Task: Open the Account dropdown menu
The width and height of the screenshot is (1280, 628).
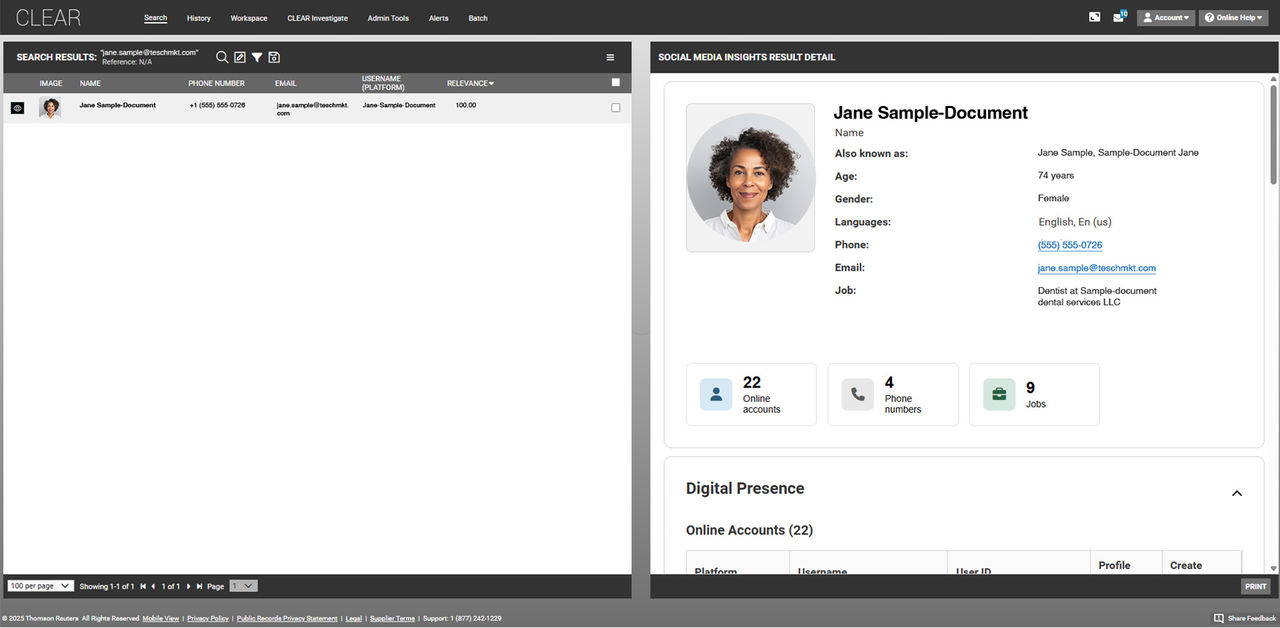Action: click(x=1165, y=17)
